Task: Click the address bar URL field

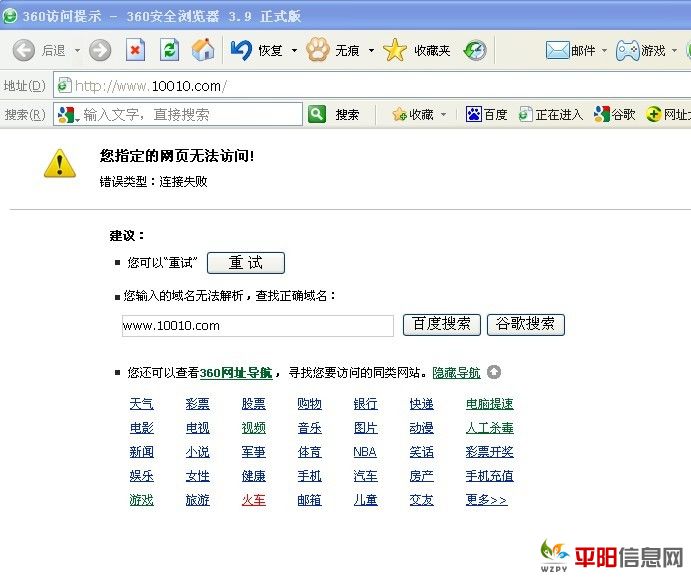Action: click(x=372, y=85)
